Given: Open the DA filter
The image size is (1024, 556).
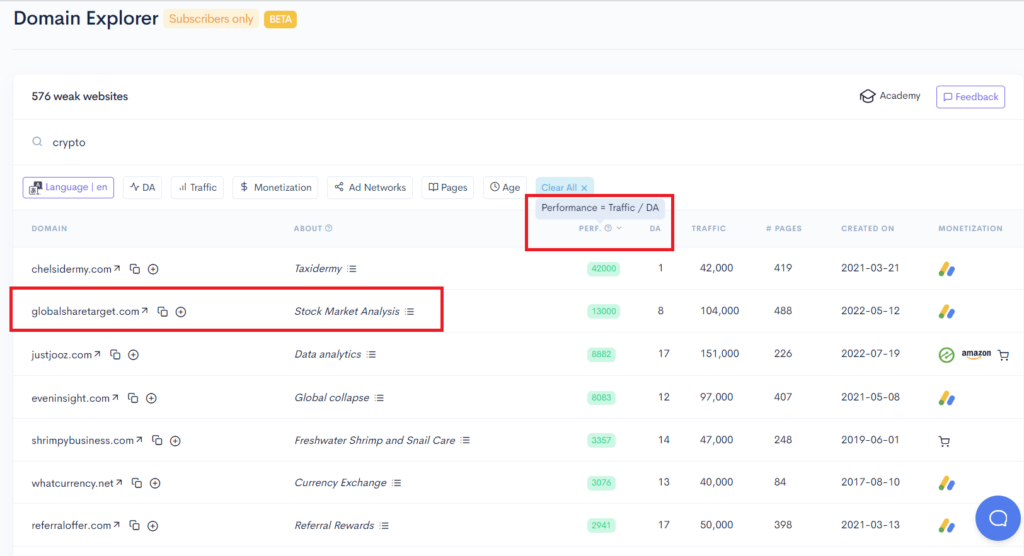Looking at the screenshot, I should [142, 188].
